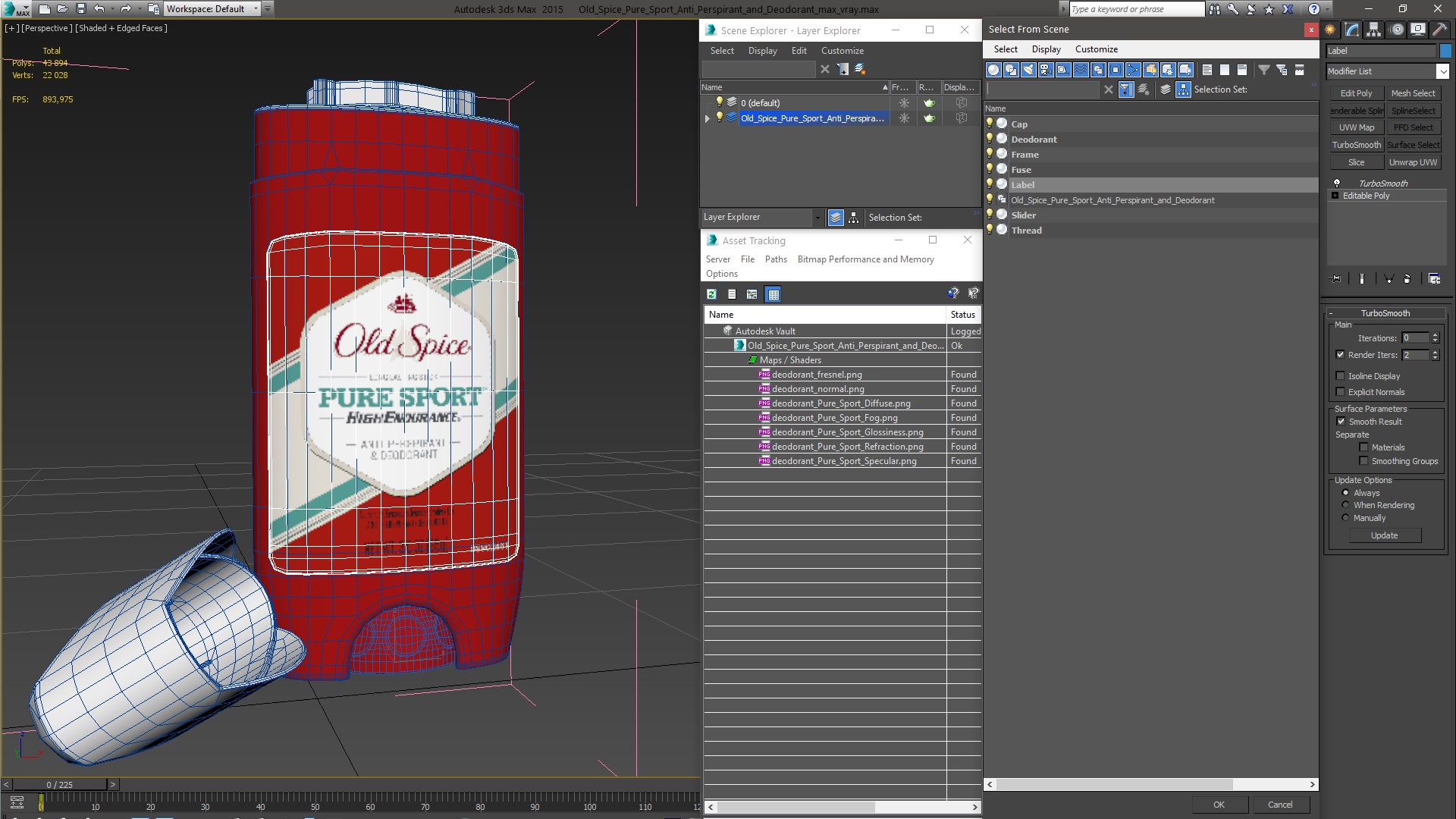Click Configure Modifier Sets icon
1456x819 pixels.
tap(1434, 279)
